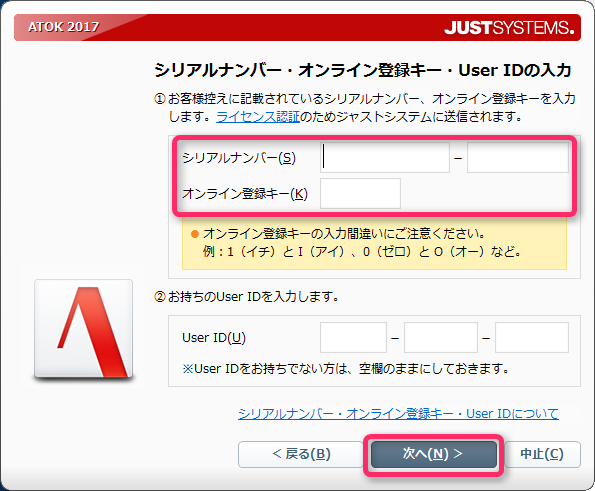Click the first serial number input field
This screenshot has width=595, height=491.
coord(385,157)
